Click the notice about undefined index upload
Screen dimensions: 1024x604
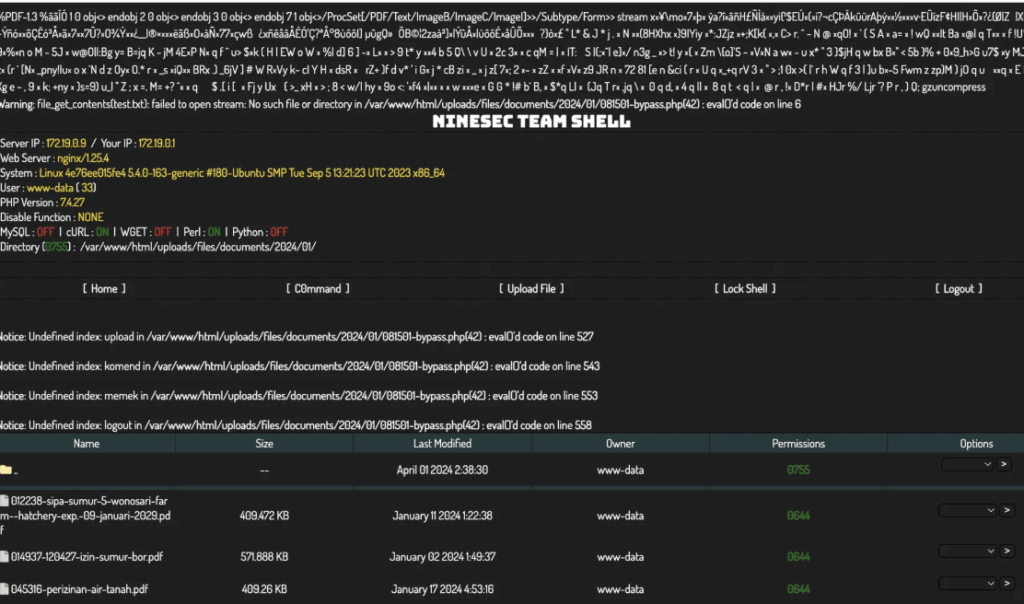(x=297, y=337)
